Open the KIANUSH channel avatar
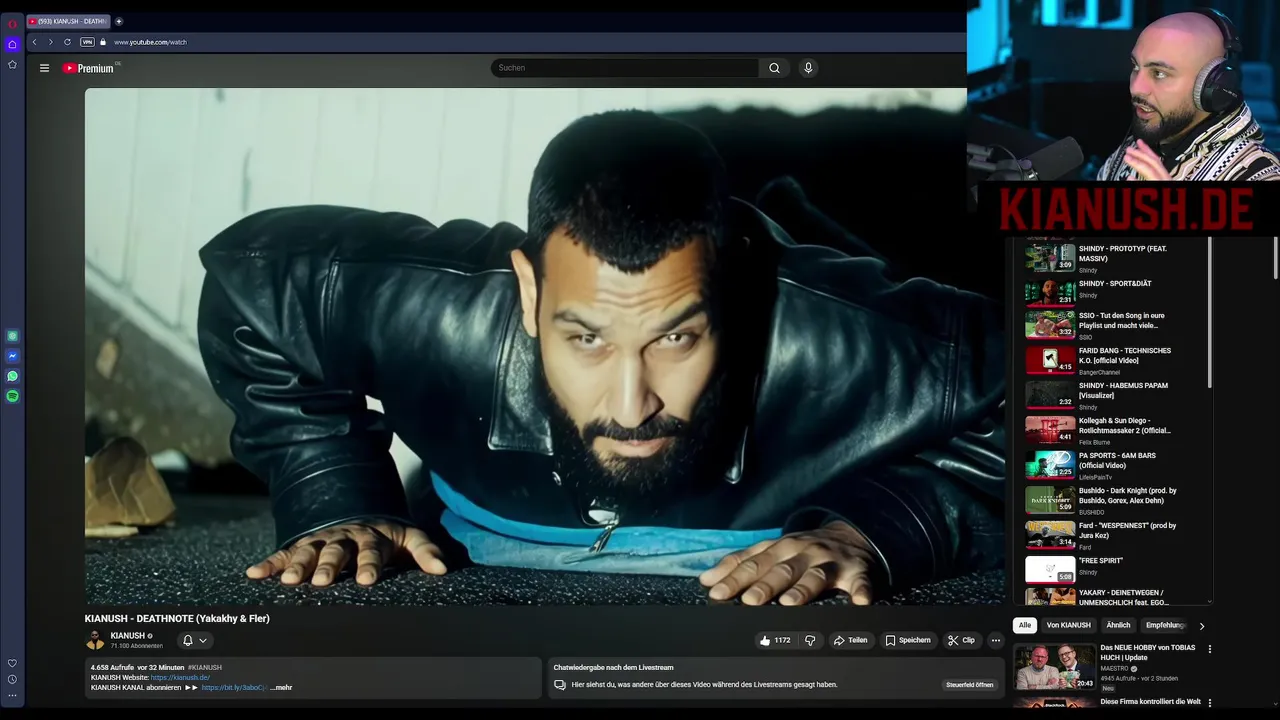1280x720 pixels. (95, 640)
